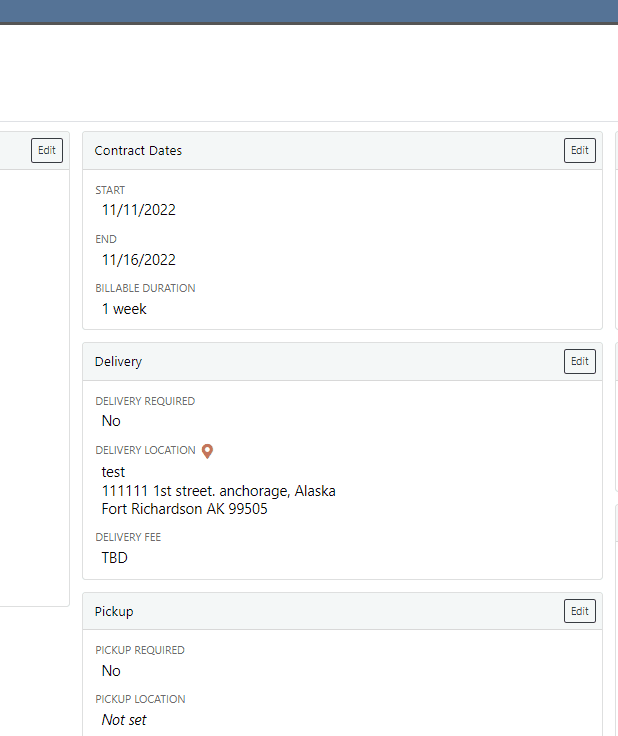Select the Fort Richardson AK 99505 line
618x736 pixels.
click(184, 509)
